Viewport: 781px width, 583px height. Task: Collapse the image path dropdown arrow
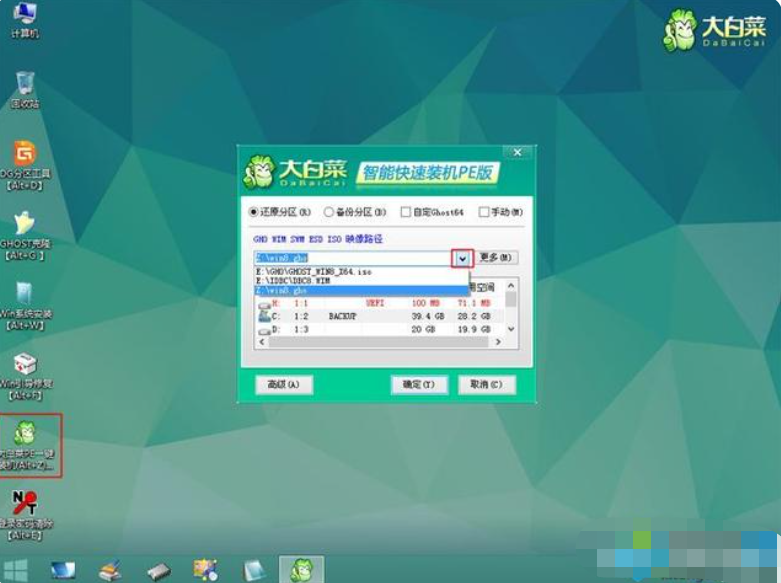[462, 258]
